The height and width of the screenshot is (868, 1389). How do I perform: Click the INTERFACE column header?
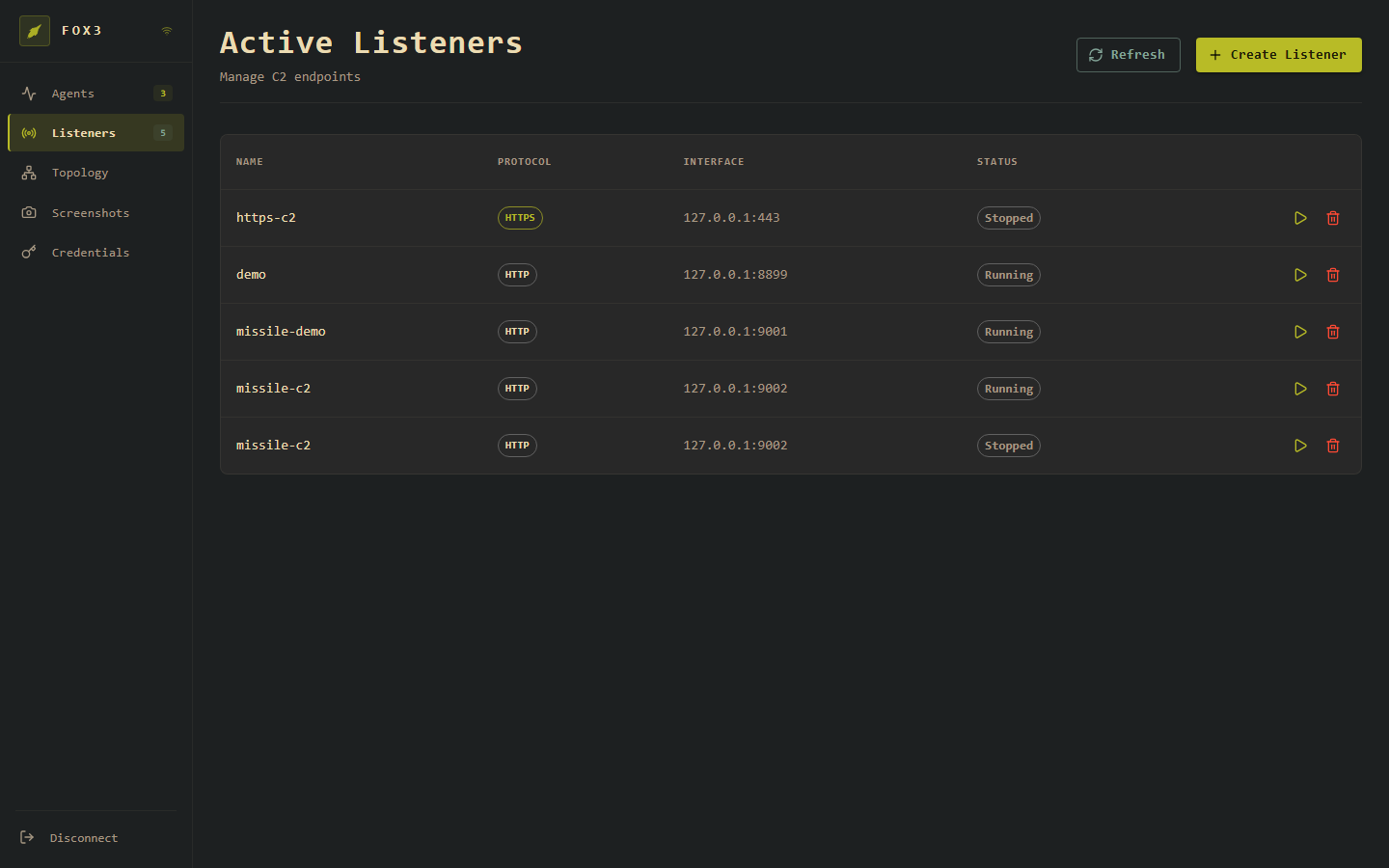point(714,162)
